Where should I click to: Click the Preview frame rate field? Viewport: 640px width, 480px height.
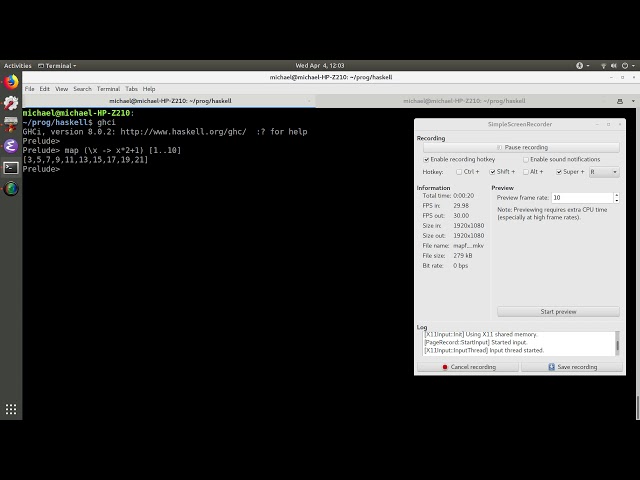pos(583,198)
